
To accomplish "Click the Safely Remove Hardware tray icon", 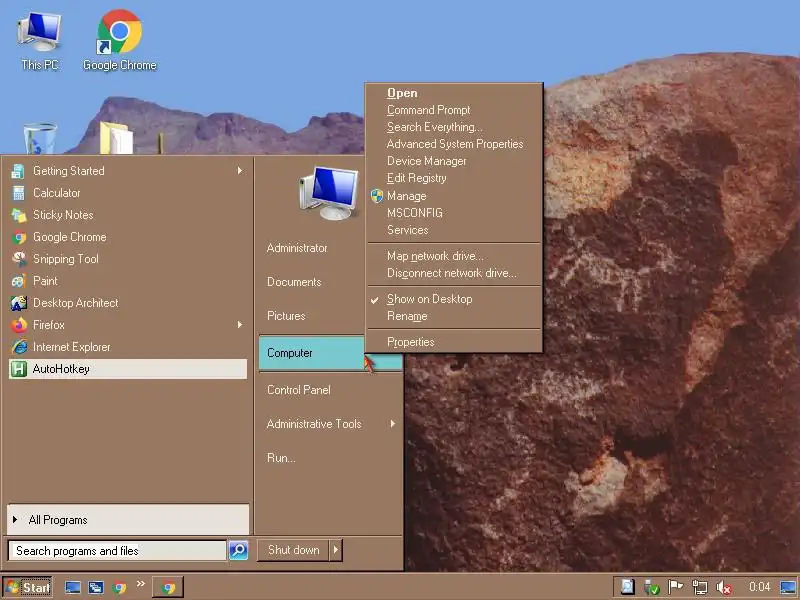I will pos(652,587).
